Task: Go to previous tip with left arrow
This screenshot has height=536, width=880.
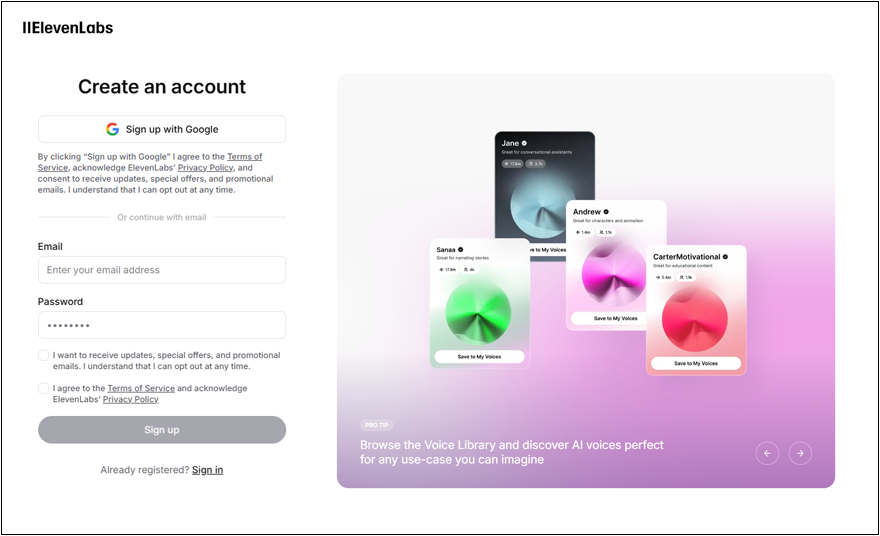Action: pos(767,453)
